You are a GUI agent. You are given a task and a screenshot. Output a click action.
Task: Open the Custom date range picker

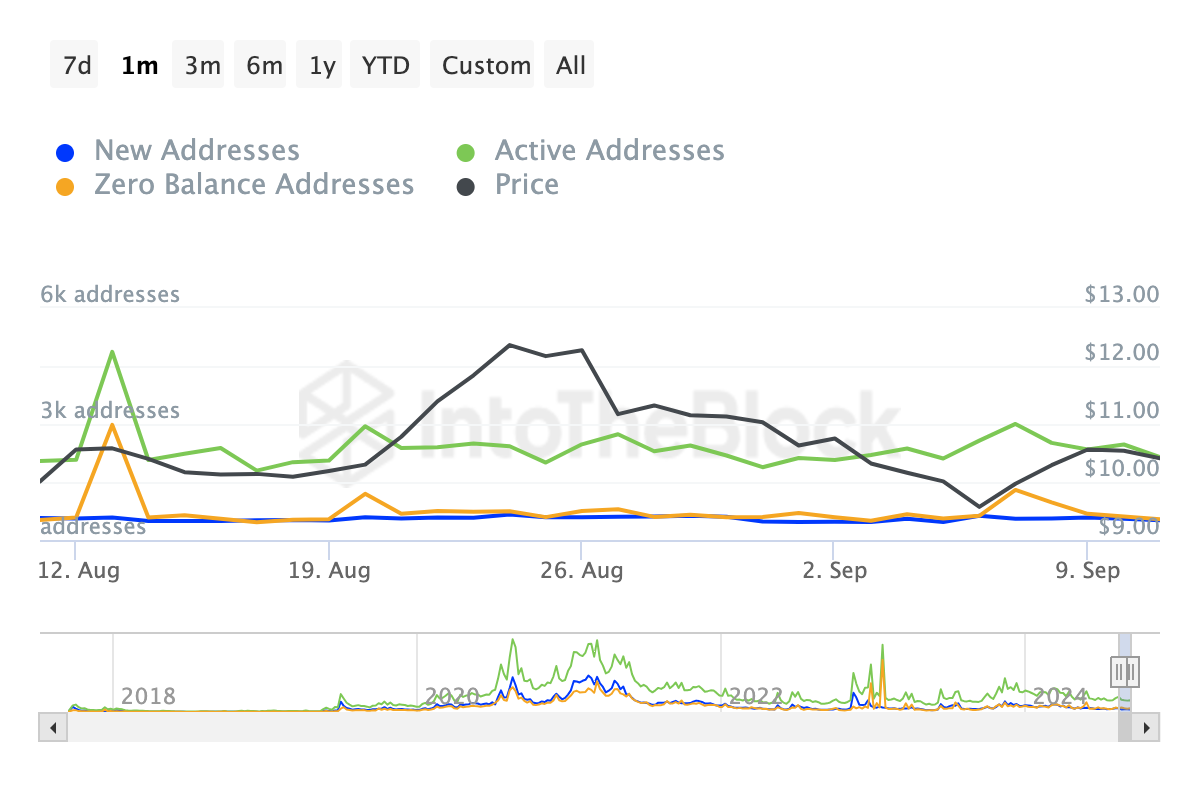pos(486,65)
